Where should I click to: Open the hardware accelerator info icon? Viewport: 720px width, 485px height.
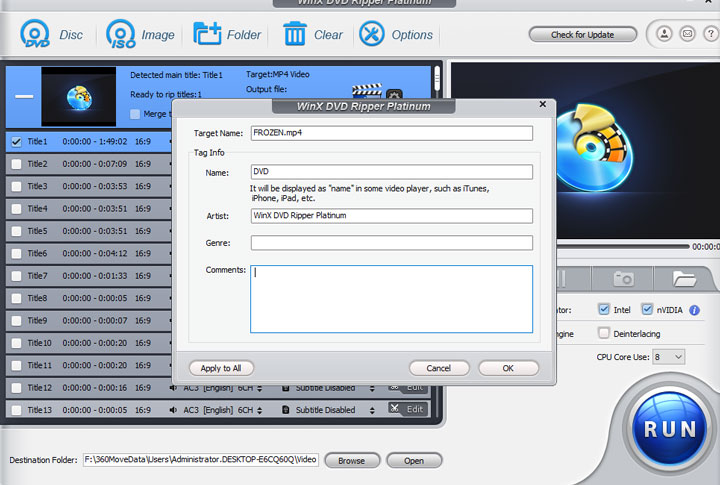pos(694,310)
